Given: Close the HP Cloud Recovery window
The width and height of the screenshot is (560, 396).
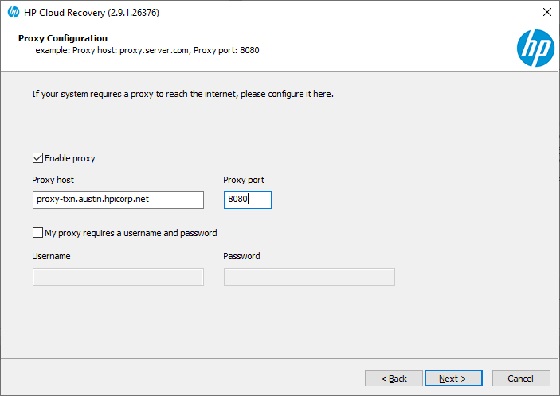Looking at the screenshot, I should [x=546, y=12].
